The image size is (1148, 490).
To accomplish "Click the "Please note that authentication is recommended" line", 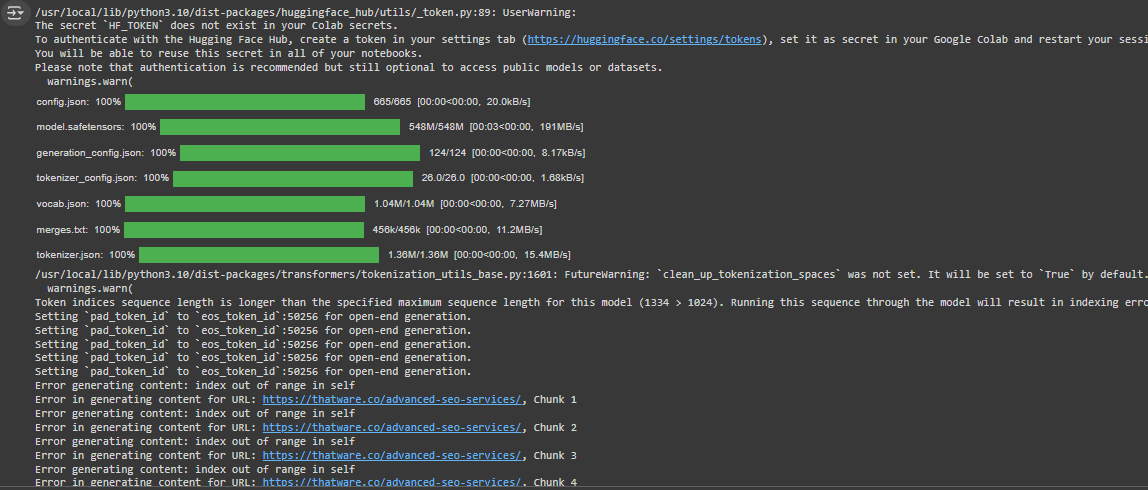I will tap(348, 67).
